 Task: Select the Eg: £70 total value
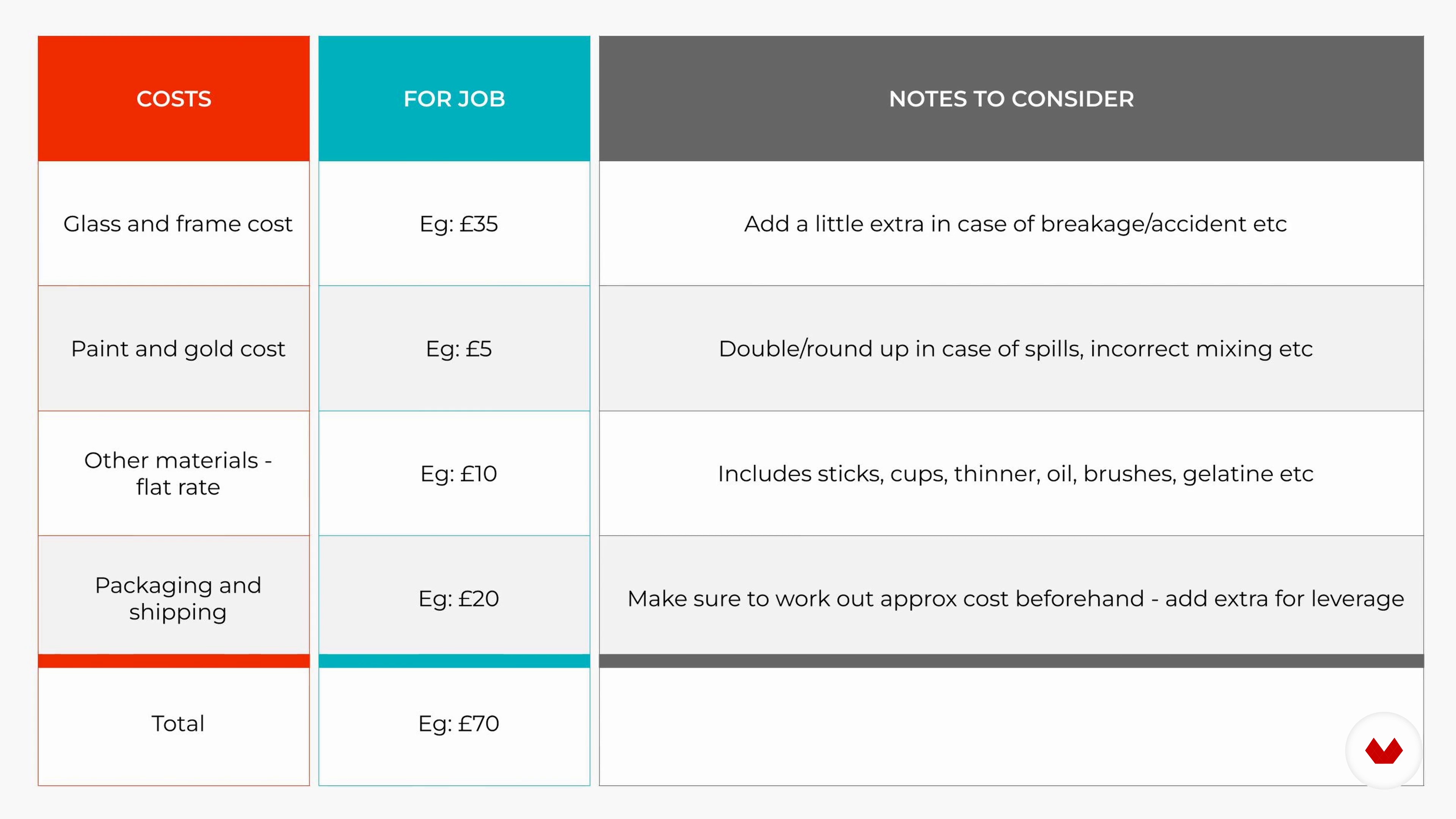pyautogui.click(x=458, y=723)
